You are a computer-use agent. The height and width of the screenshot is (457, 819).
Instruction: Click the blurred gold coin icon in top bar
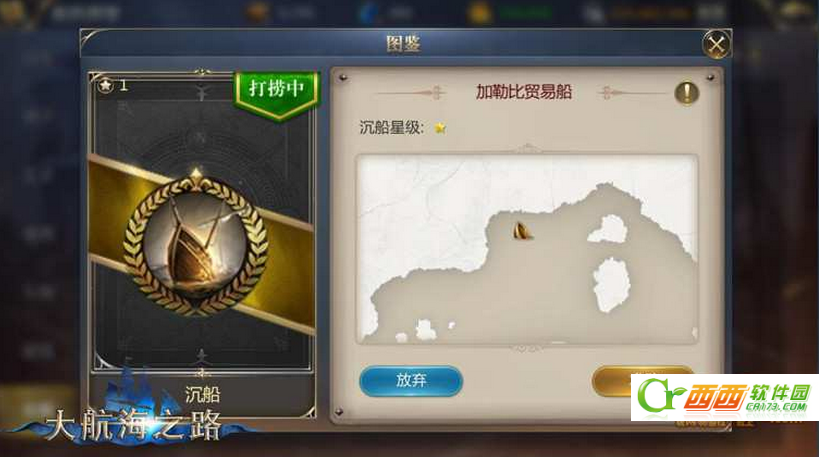(x=478, y=13)
